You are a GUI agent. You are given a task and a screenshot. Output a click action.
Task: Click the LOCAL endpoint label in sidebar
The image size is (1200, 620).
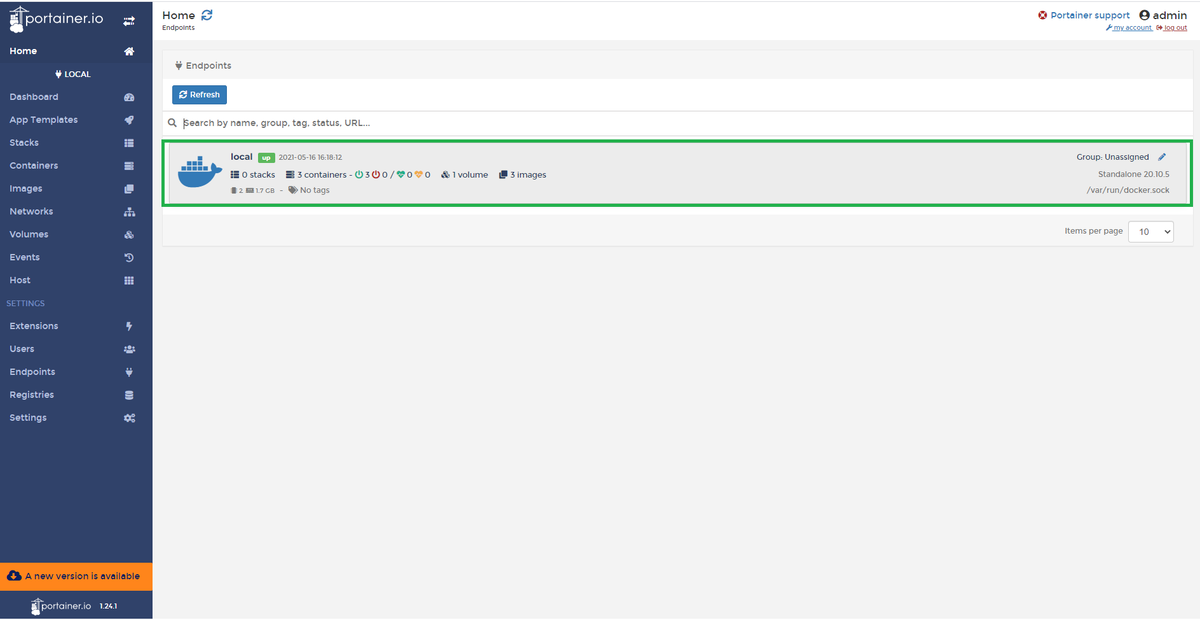73,74
